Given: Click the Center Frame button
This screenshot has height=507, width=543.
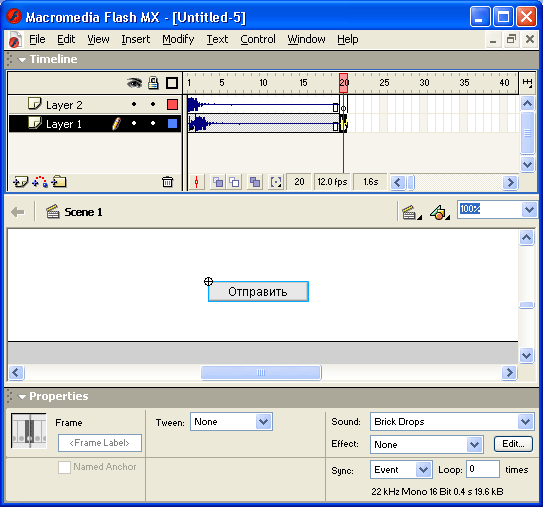Looking at the screenshot, I should point(197,182).
